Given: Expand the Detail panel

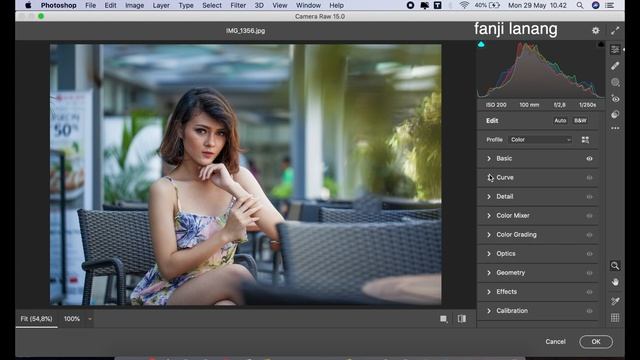Looking at the screenshot, I should point(489,197).
